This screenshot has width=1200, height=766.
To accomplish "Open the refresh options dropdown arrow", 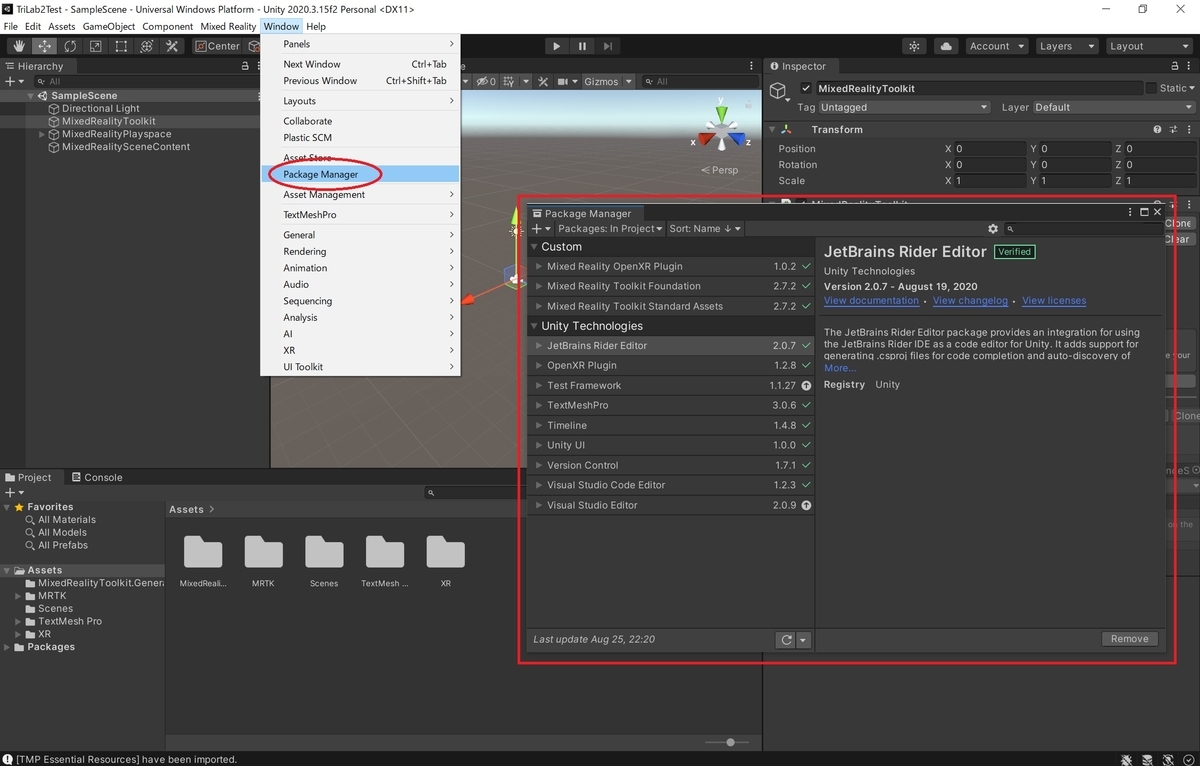I will (x=803, y=640).
